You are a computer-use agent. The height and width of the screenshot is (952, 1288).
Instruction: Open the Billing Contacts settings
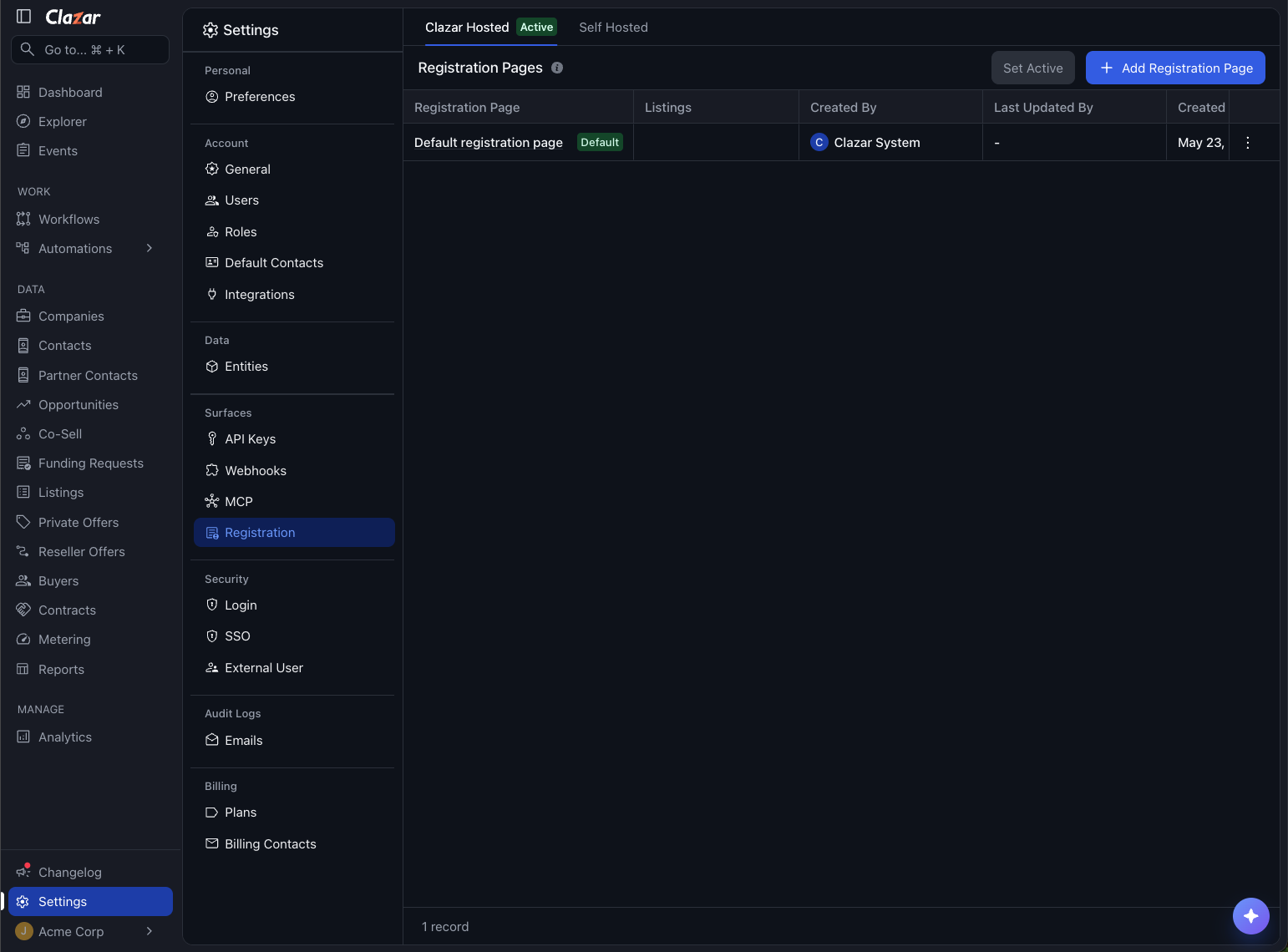(x=294, y=844)
